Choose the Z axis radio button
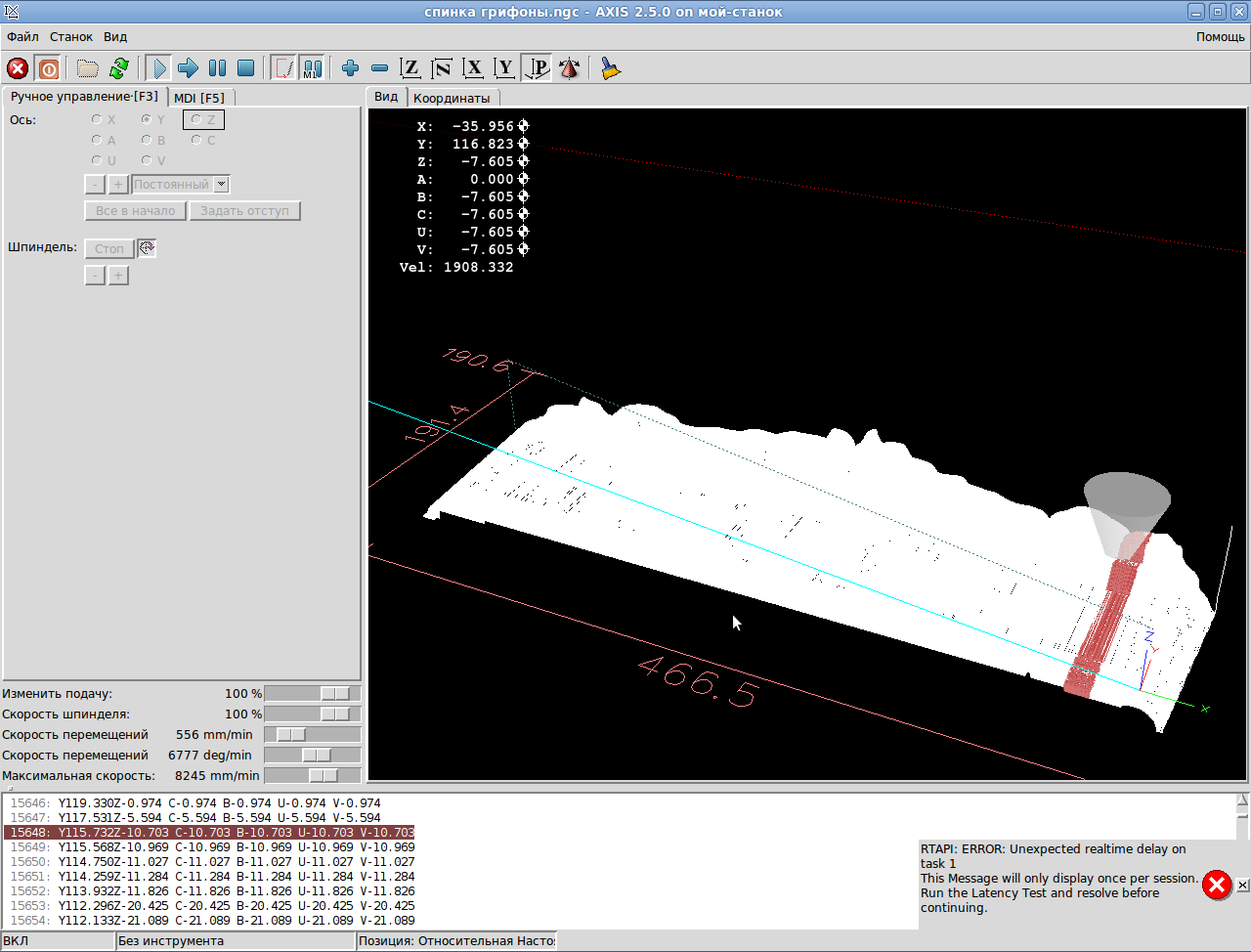The height and width of the screenshot is (952, 1251). click(x=196, y=119)
